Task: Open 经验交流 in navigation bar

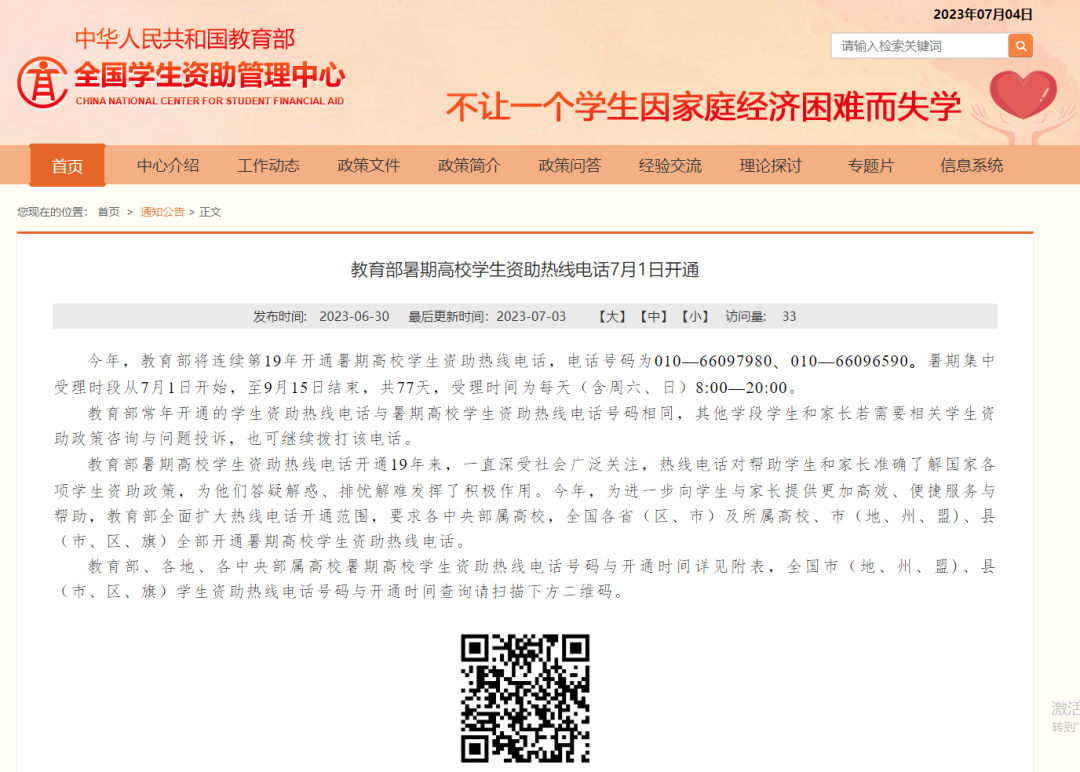Action: (x=670, y=166)
